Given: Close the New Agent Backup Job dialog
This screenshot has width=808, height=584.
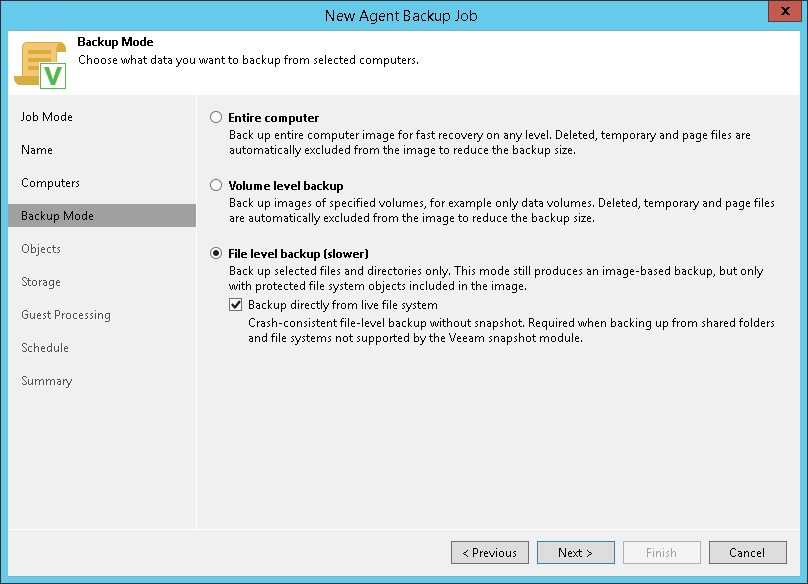Looking at the screenshot, I should tap(783, 13).
